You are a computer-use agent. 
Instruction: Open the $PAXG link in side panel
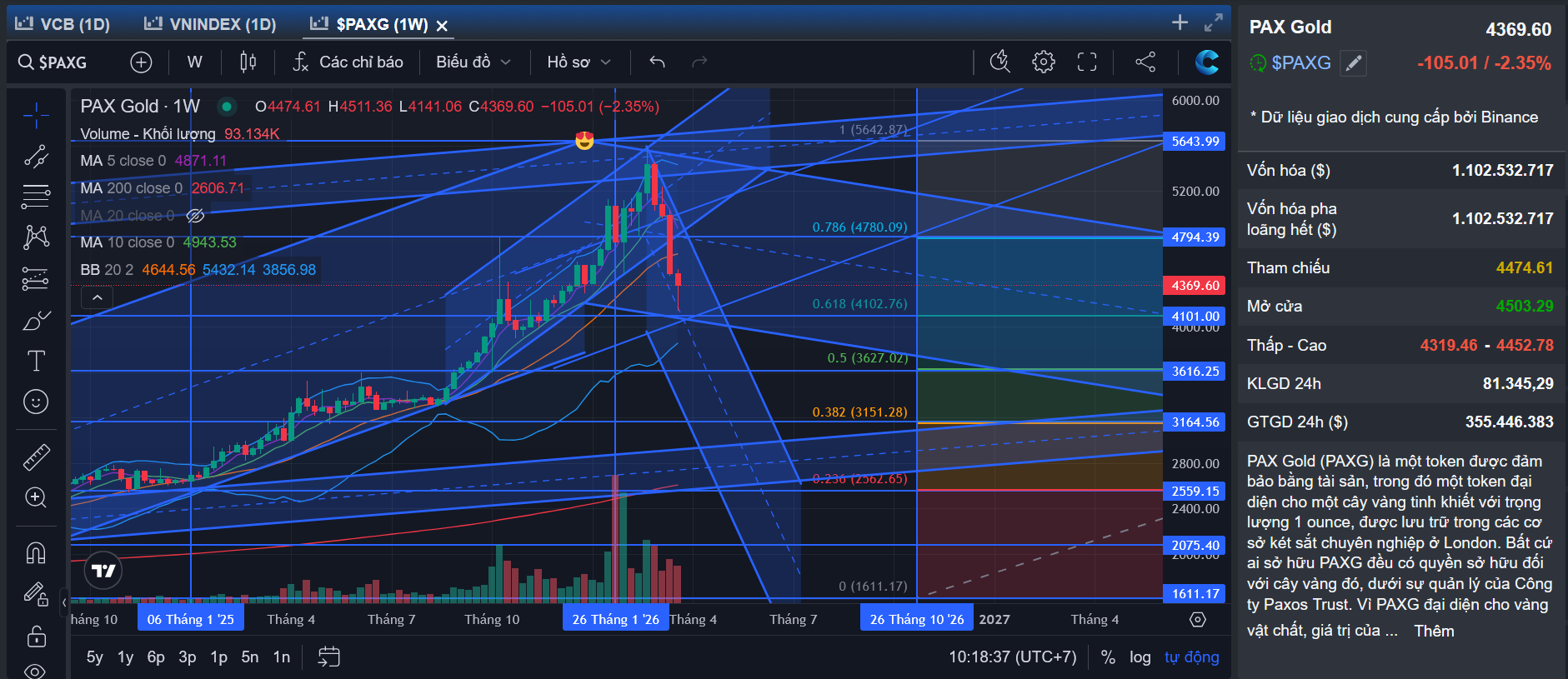coord(1301,63)
